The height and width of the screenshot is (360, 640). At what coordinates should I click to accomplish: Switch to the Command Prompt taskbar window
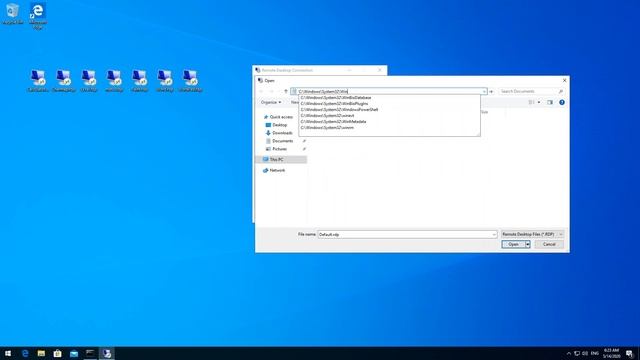tap(90, 353)
